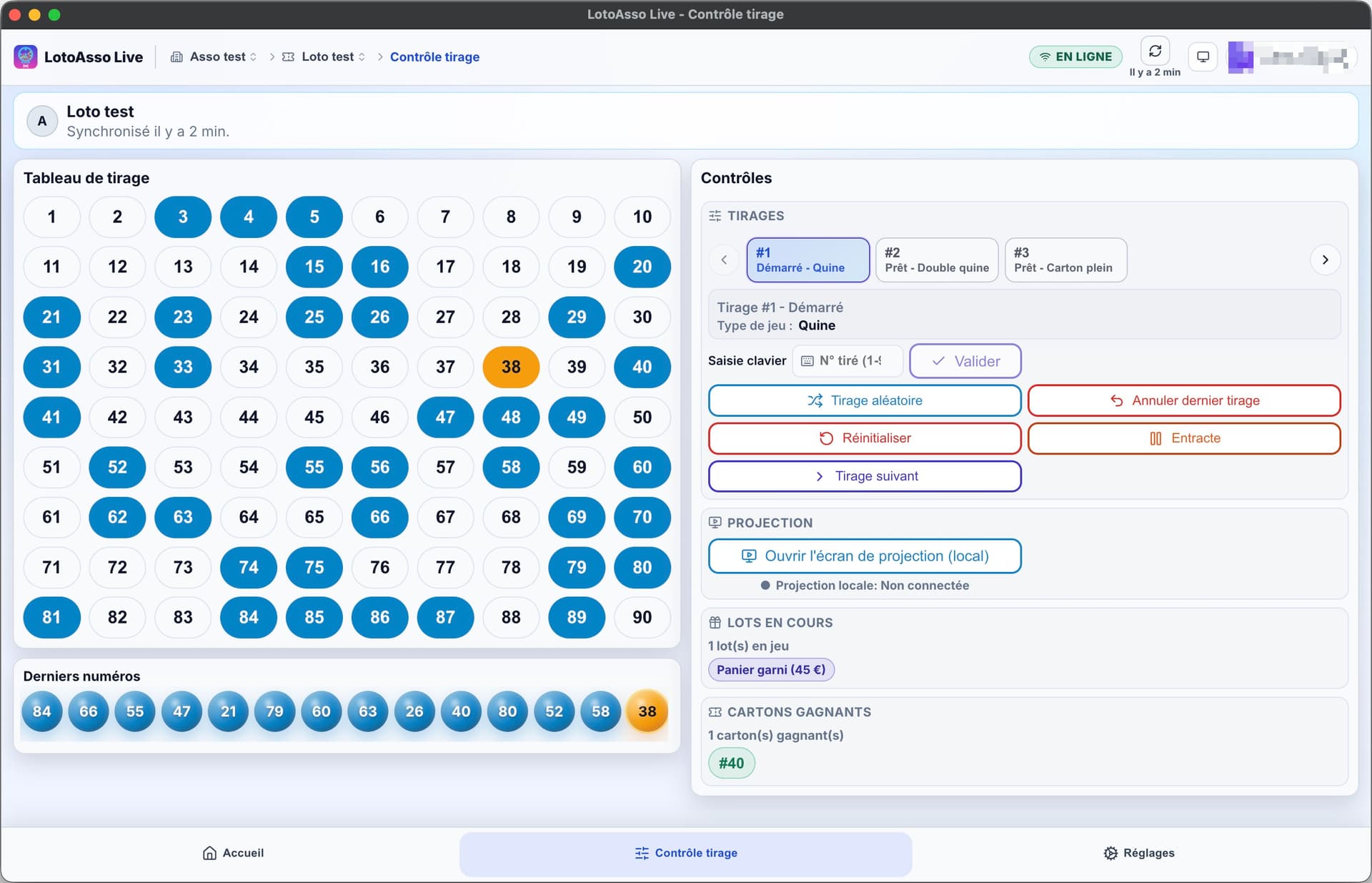Screen dimensions: 1372x883
Task: Toggle number 38 on the draw board
Action: click(x=511, y=367)
